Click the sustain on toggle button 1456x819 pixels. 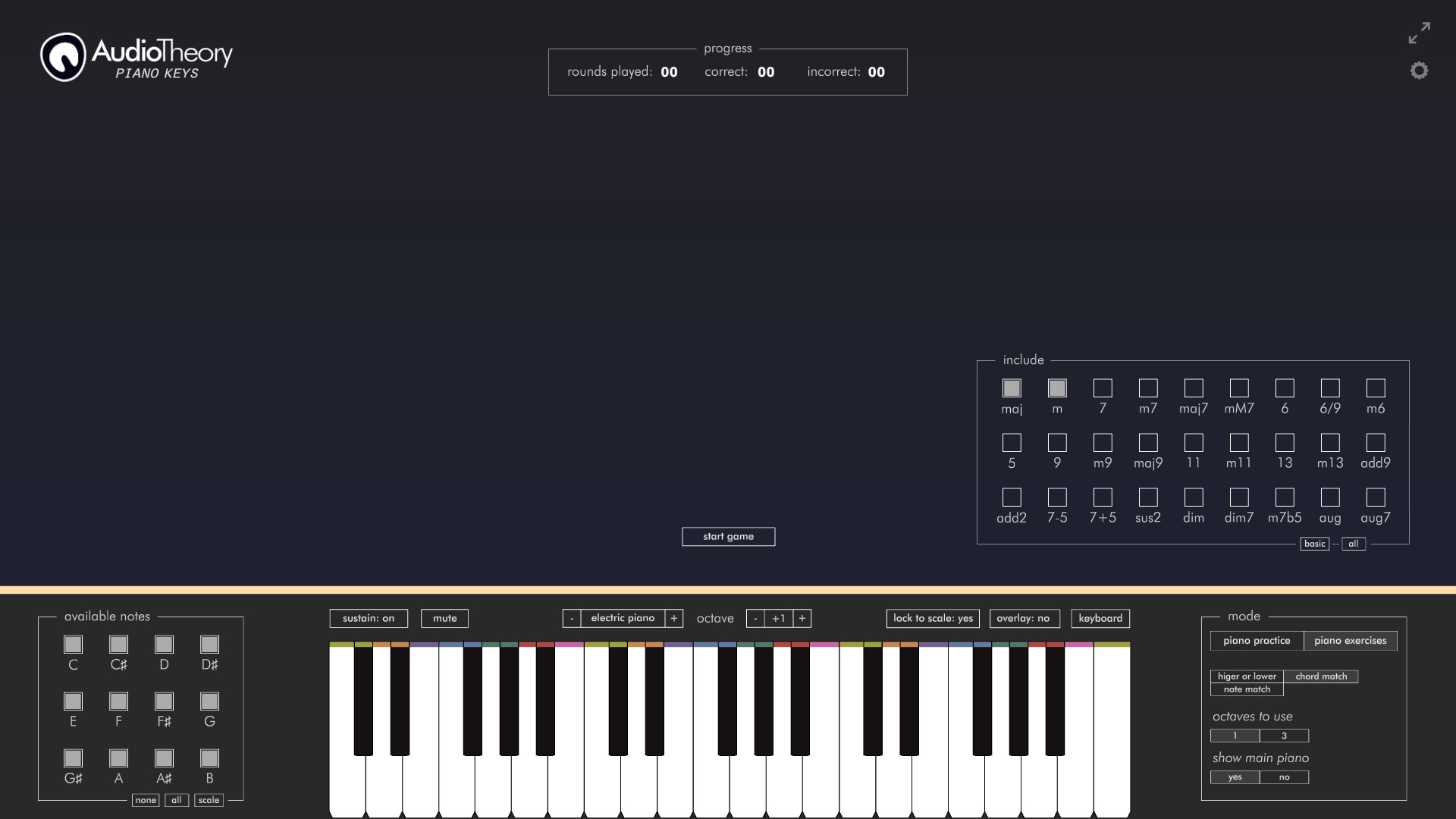point(369,618)
